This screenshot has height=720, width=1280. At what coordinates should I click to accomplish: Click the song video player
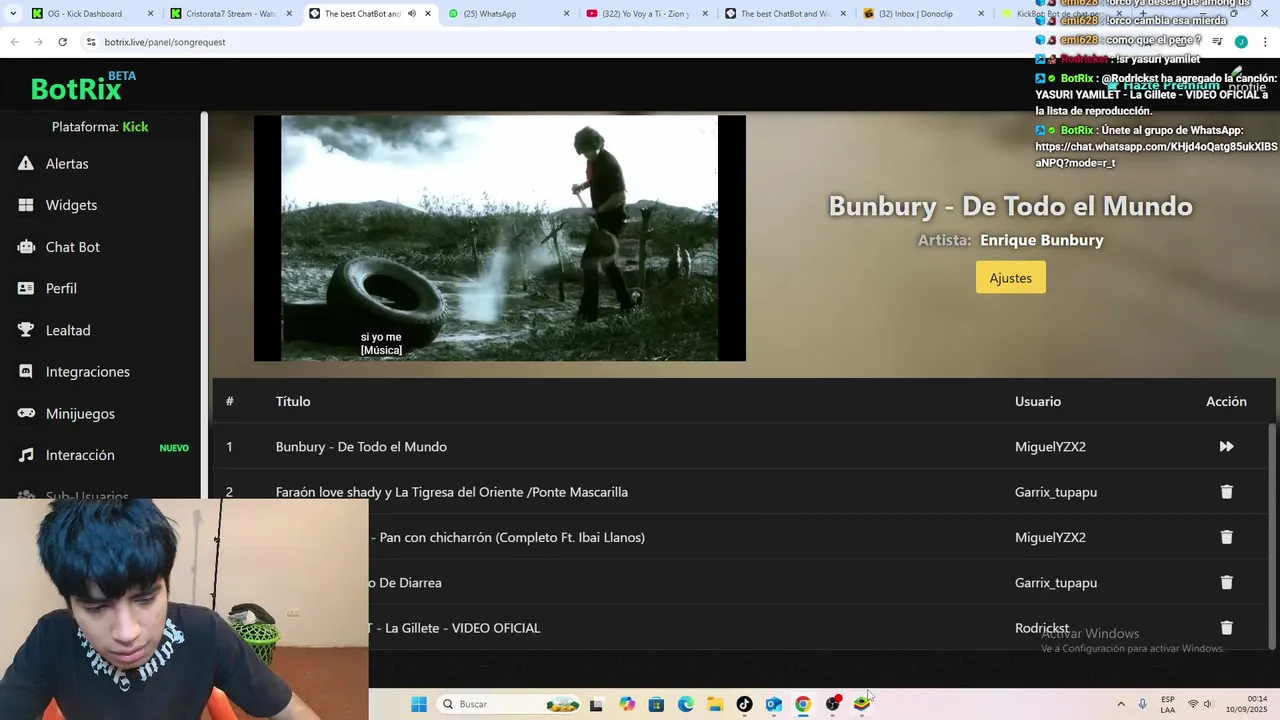click(500, 238)
